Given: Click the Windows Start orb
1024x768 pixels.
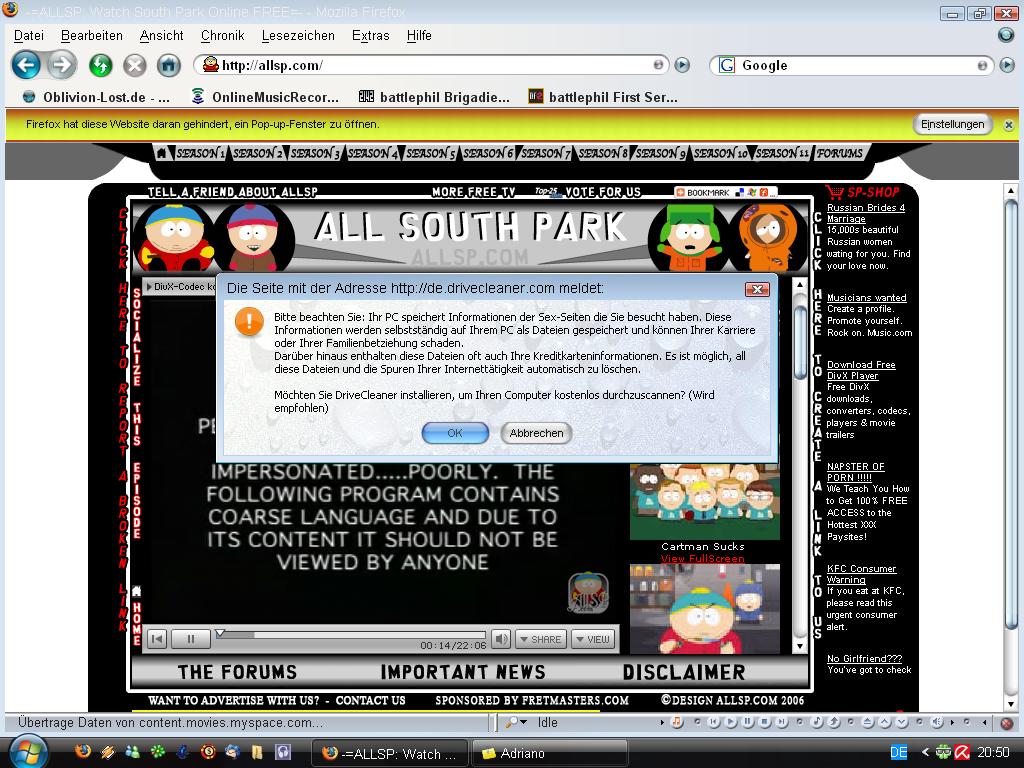Looking at the screenshot, I should (28, 751).
